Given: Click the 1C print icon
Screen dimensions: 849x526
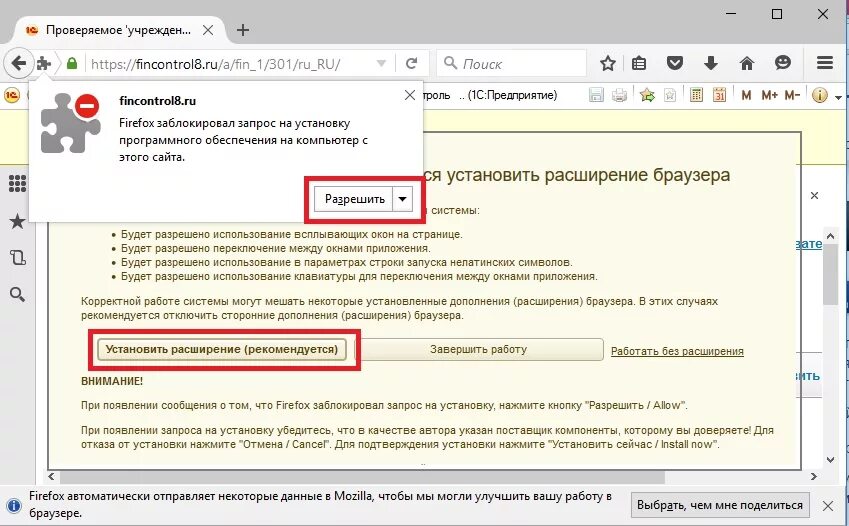Looking at the screenshot, I should [619, 95].
